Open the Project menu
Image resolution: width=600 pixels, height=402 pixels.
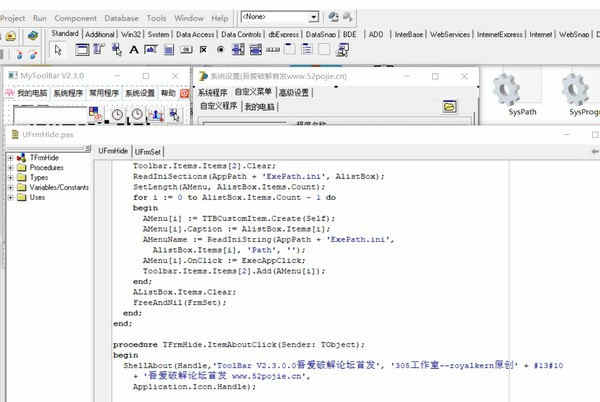[13, 18]
